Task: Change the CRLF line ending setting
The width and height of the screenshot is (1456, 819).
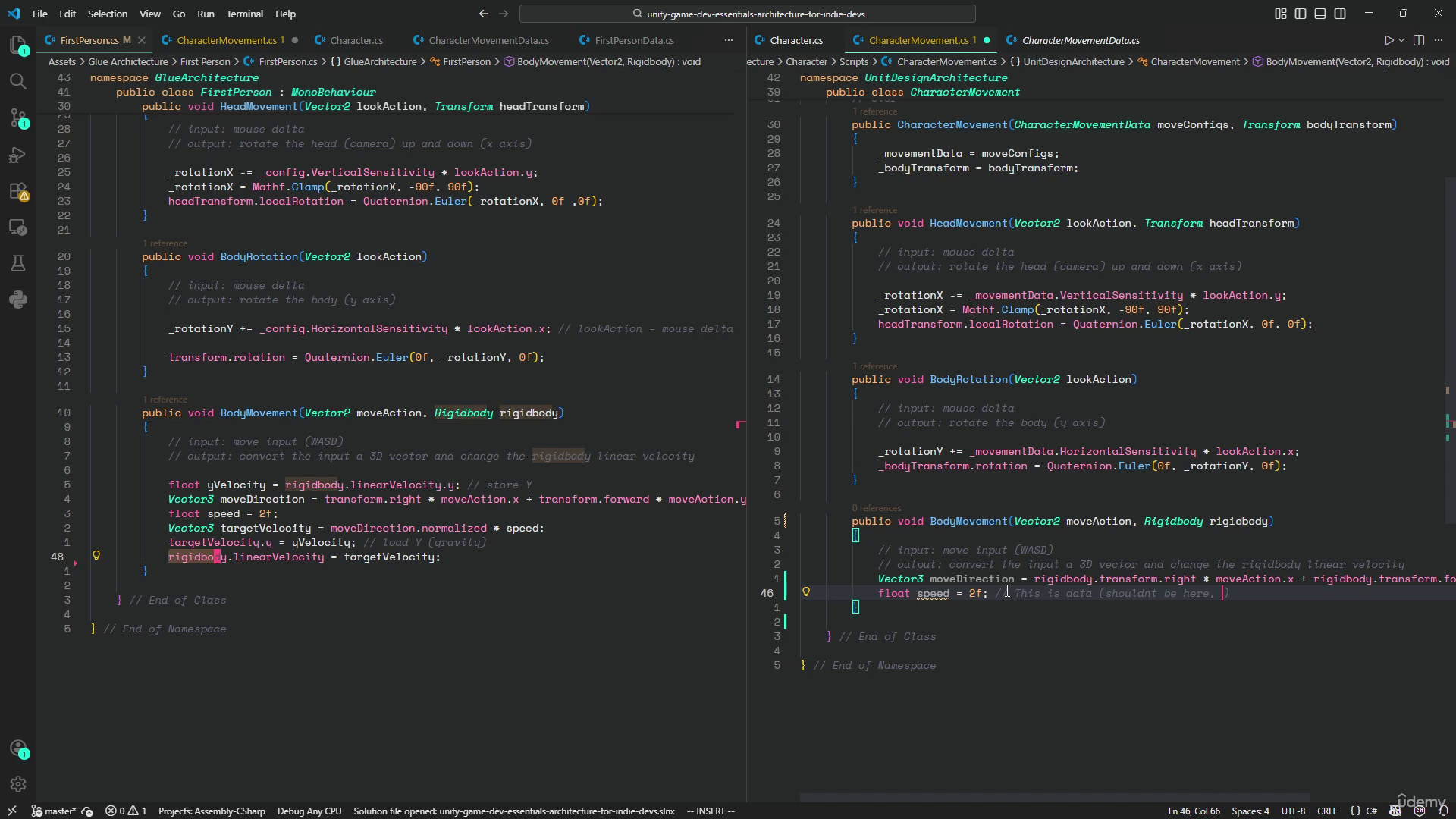Action: (x=1327, y=811)
